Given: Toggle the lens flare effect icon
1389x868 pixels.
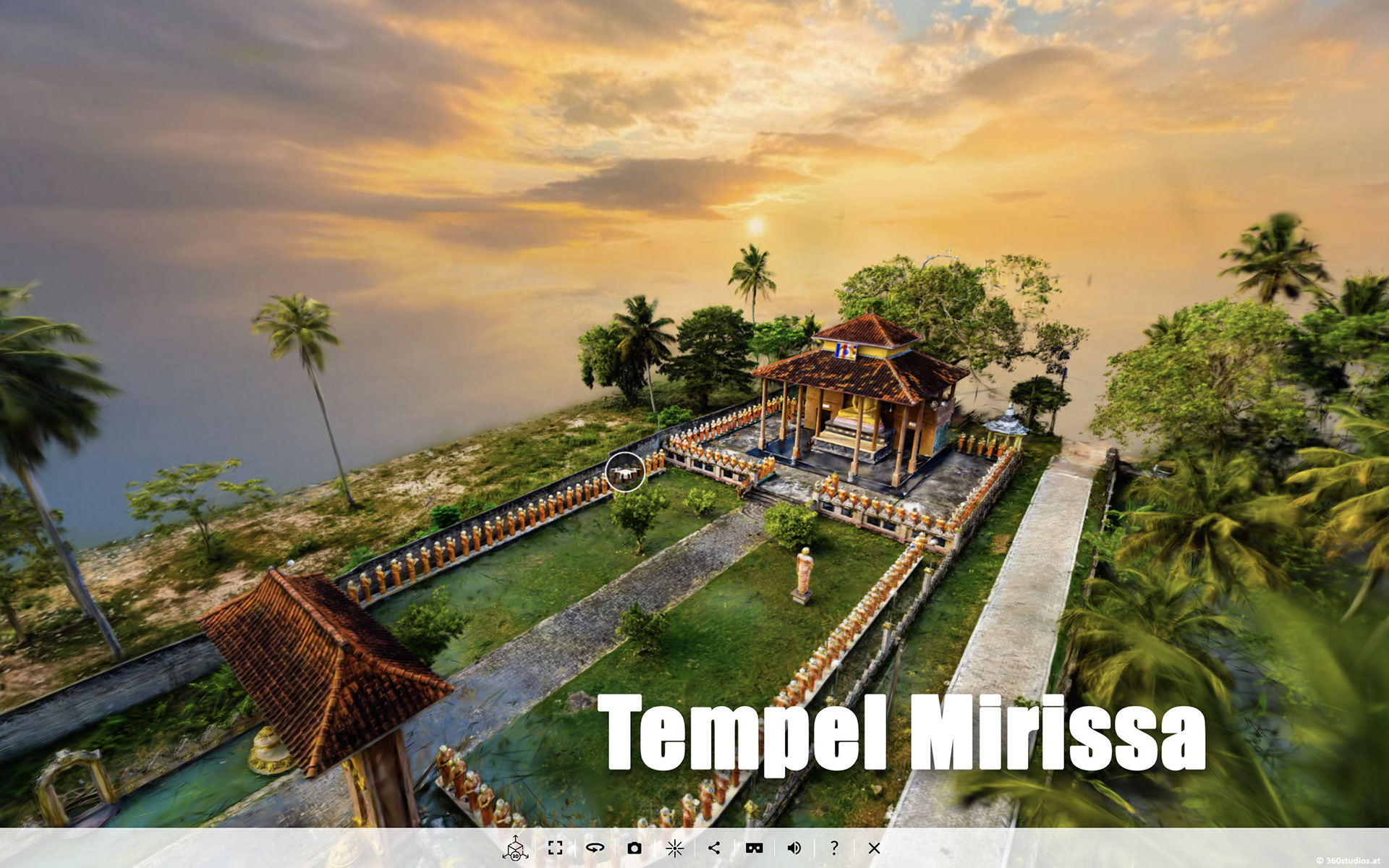Looking at the screenshot, I should pos(674,848).
